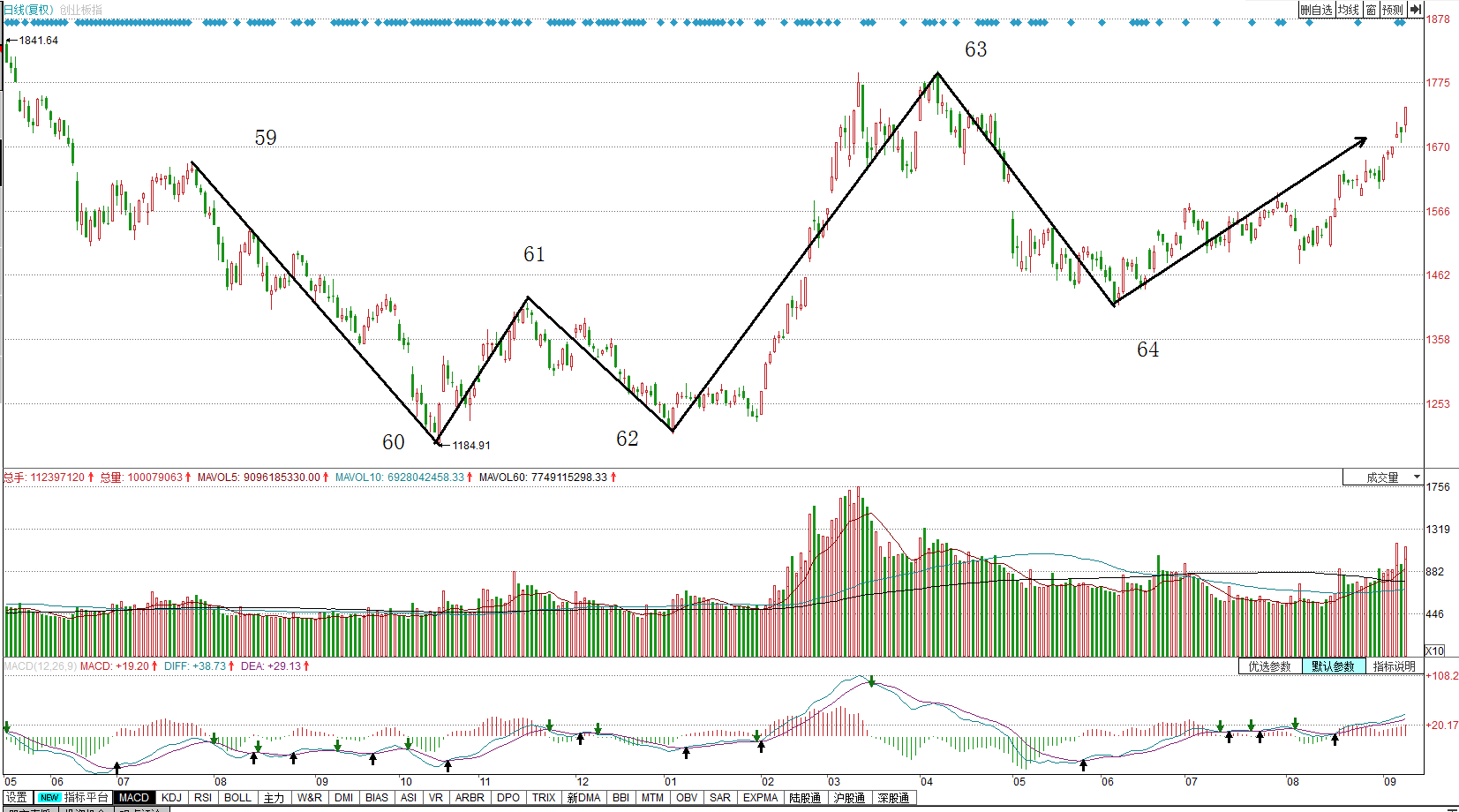Screen dimensions: 1459x812
Task: Open 指标说明 indicator description
Action: [x=1394, y=665]
